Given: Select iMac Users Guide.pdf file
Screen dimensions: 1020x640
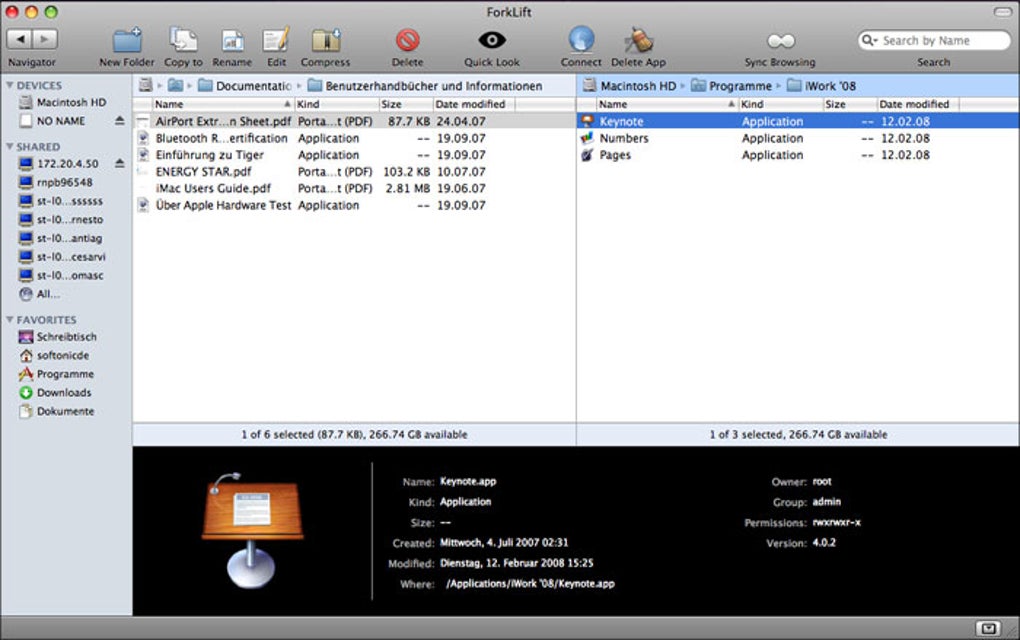Looking at the screenshot, I should pyautogui.click(x=354, y=188).
